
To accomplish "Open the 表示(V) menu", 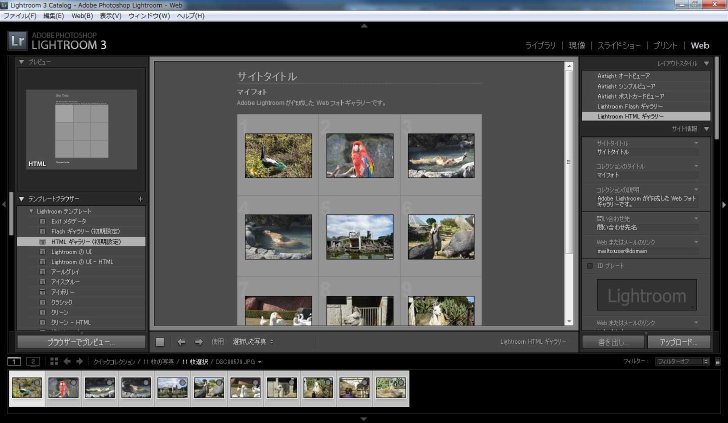I will [110, 16].
